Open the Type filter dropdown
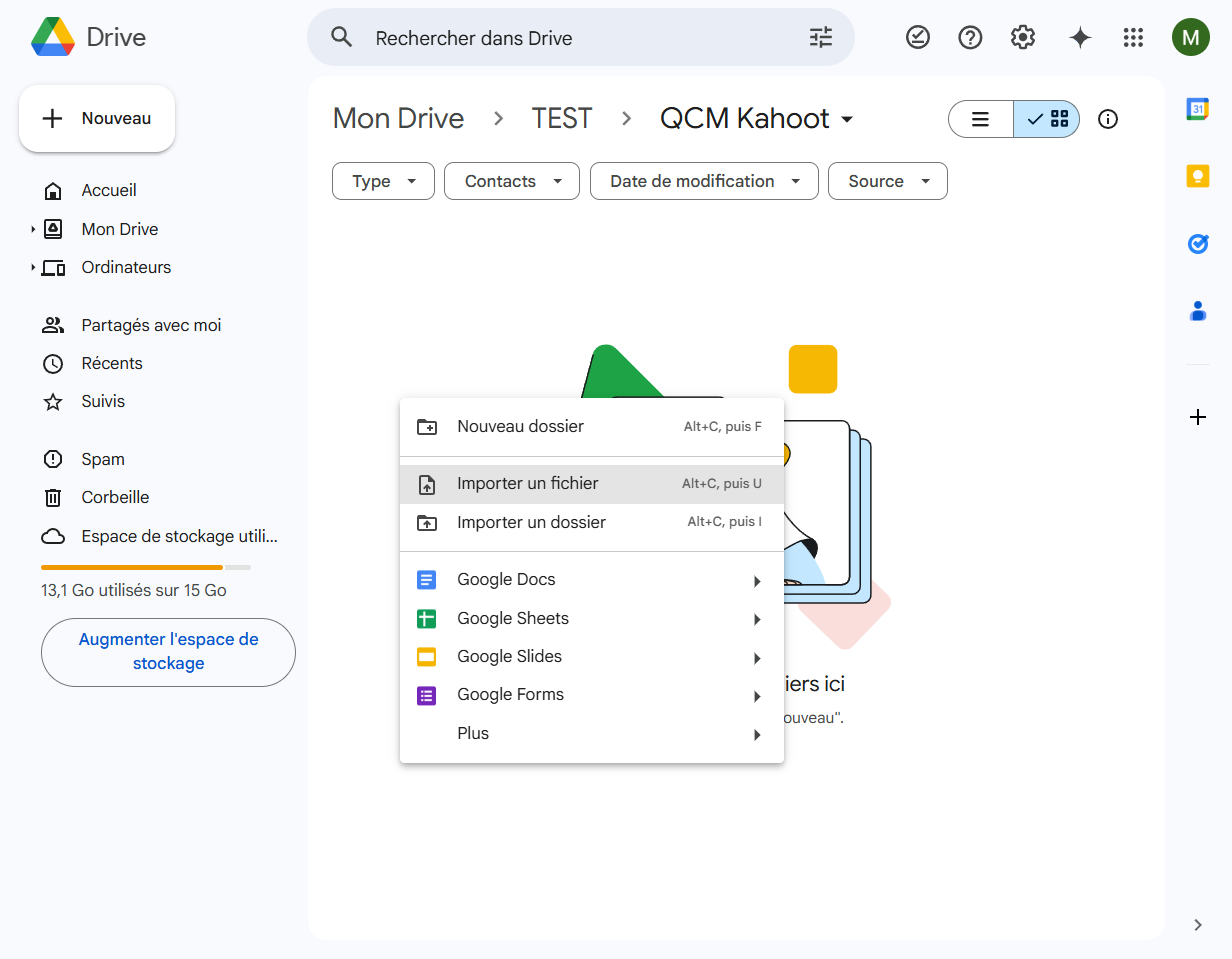The image size is (1232, 959). pos(383,181)
